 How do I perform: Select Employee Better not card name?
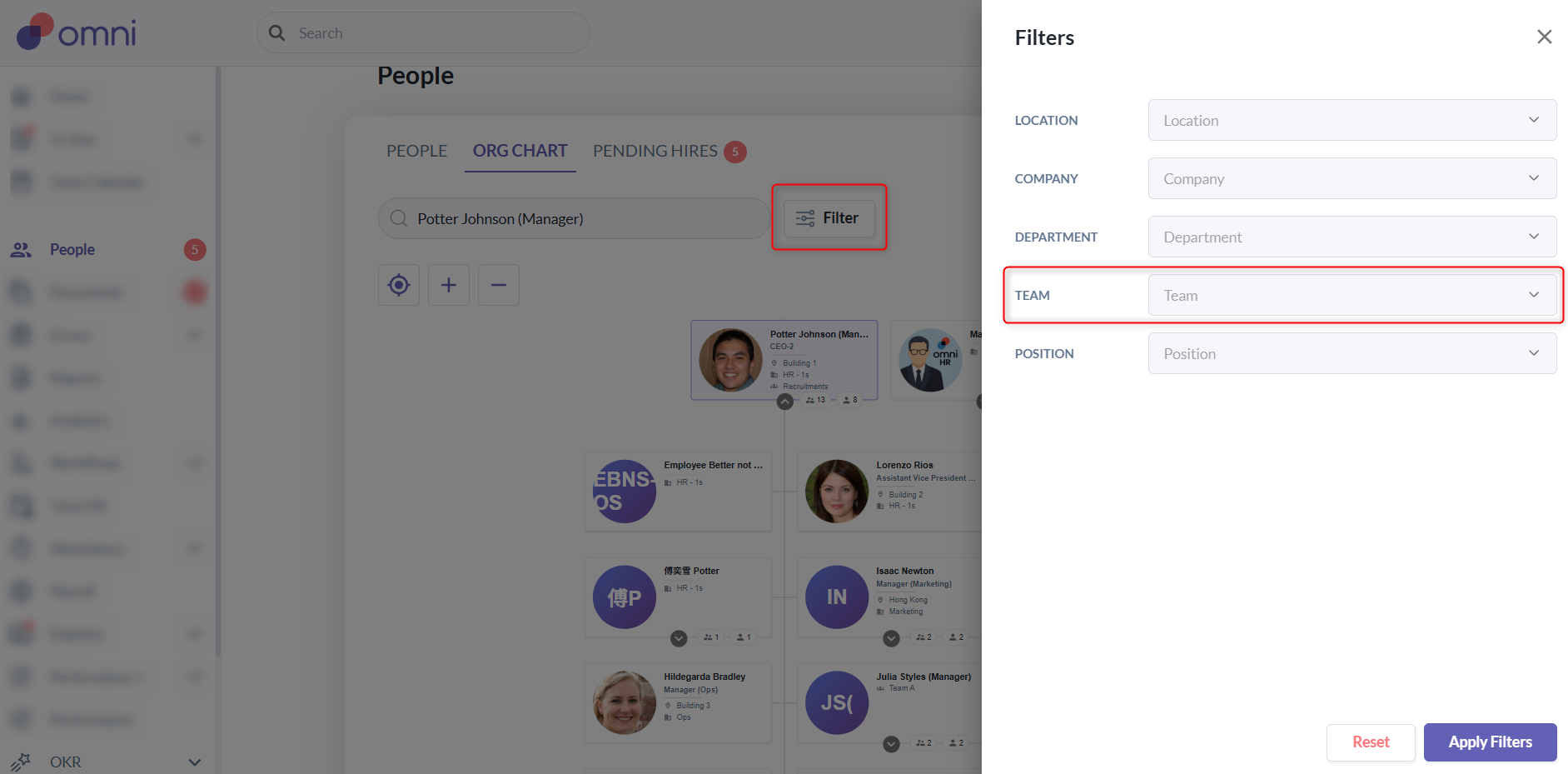coord(713,466)
